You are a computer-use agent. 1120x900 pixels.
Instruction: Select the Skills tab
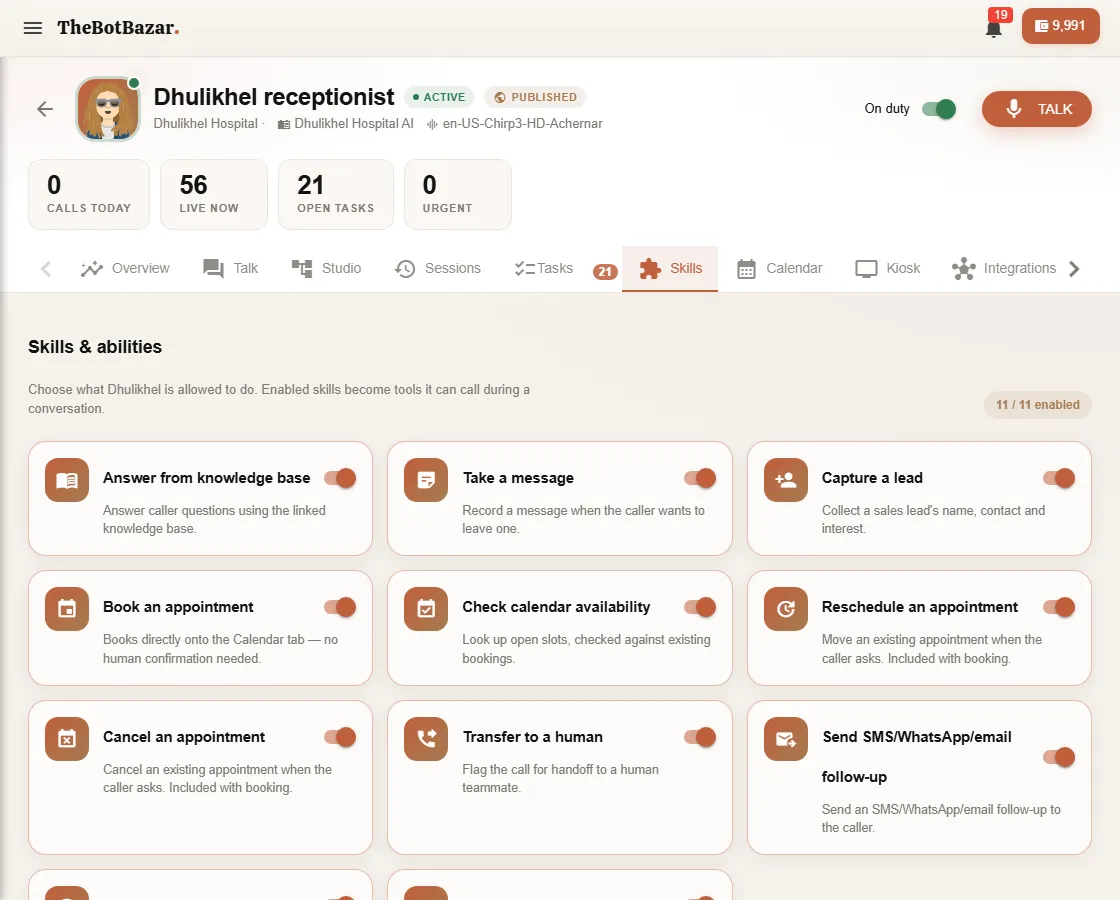point(670,269)
